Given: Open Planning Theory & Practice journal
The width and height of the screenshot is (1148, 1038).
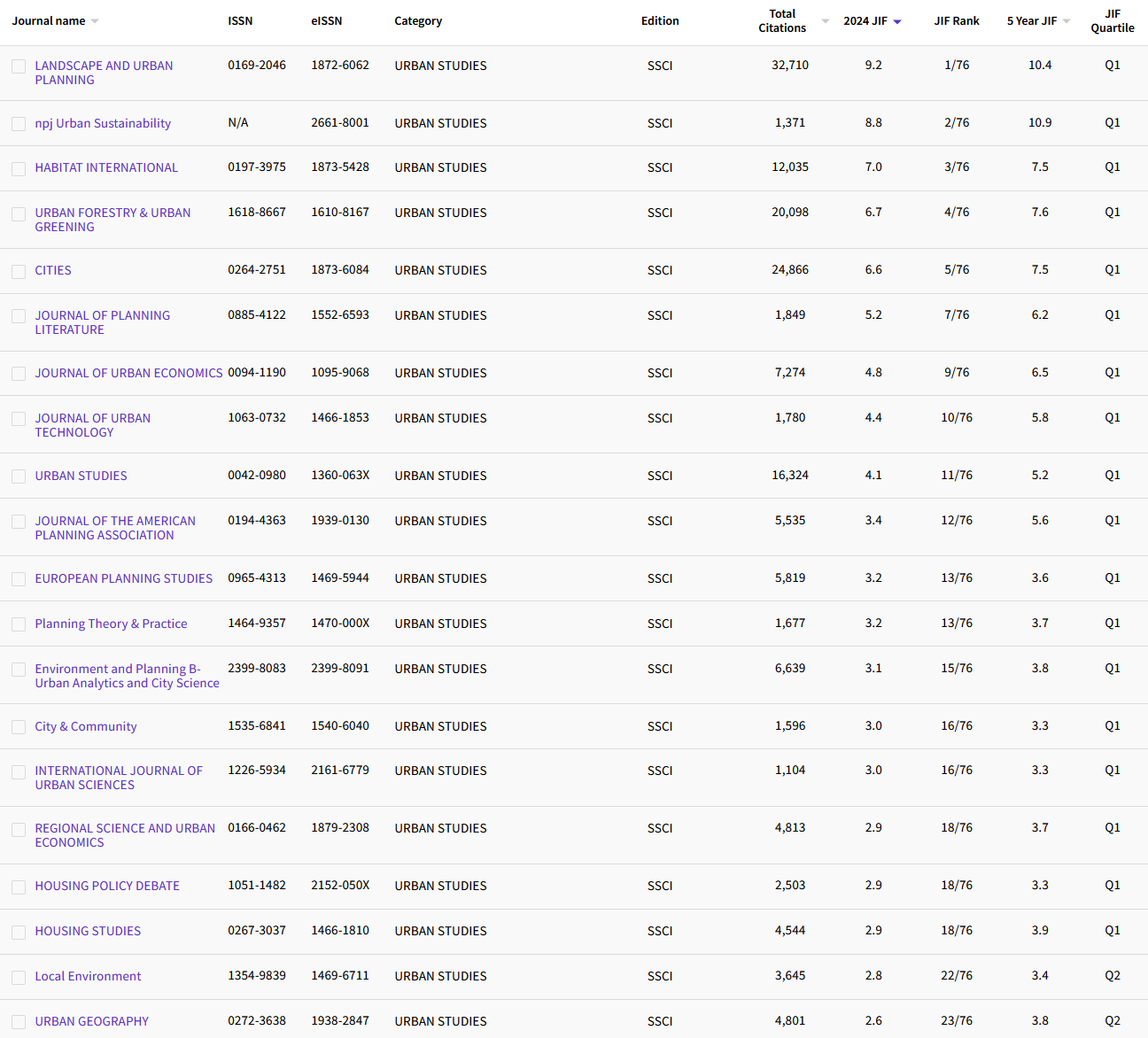Looking at the screenshot, I should [x=111, y=624].
